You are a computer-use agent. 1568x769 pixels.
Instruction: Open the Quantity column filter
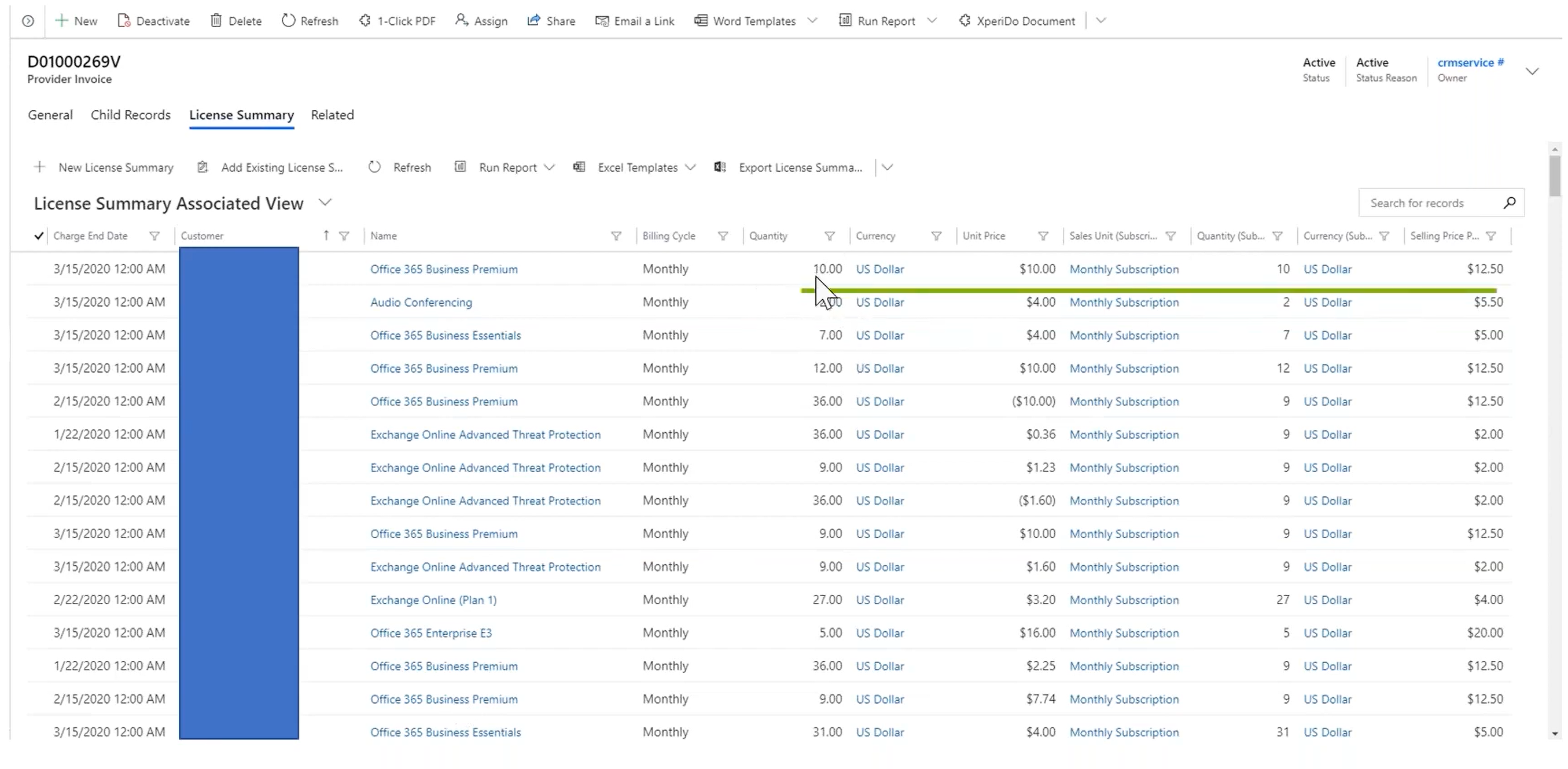click(829, 236)
